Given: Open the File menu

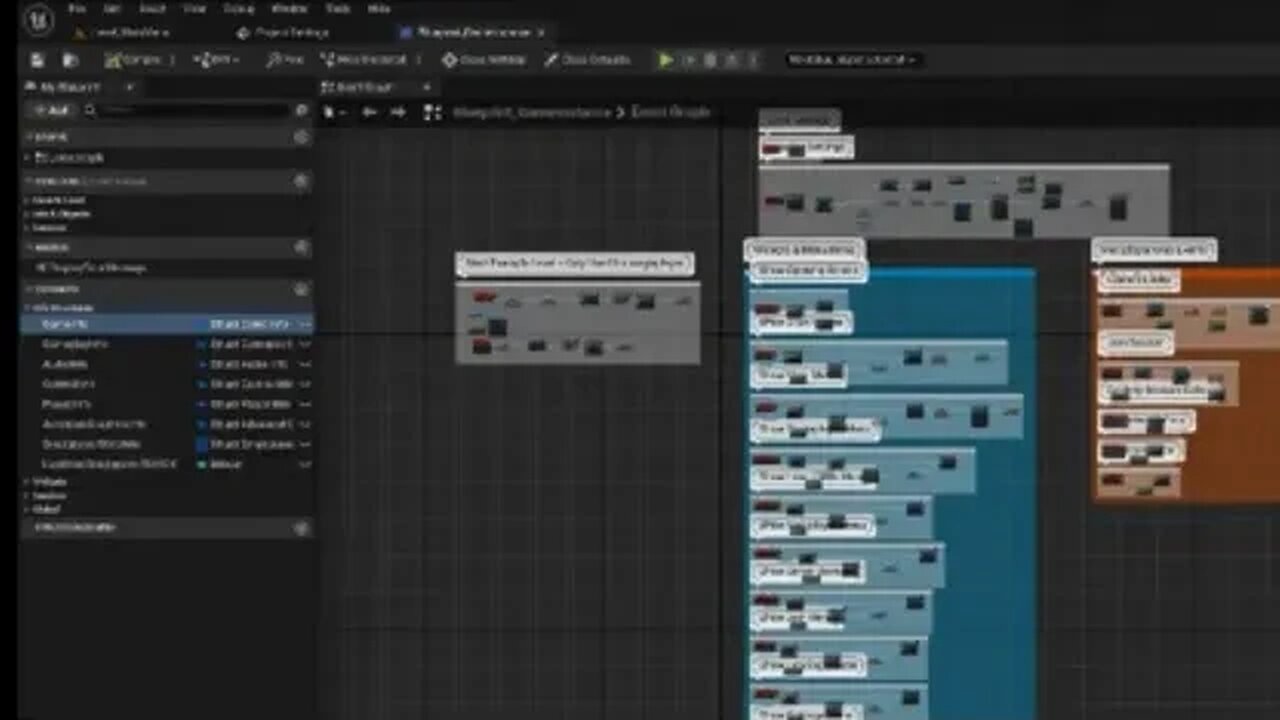Looking at the screenshot, I should point(78,8).
